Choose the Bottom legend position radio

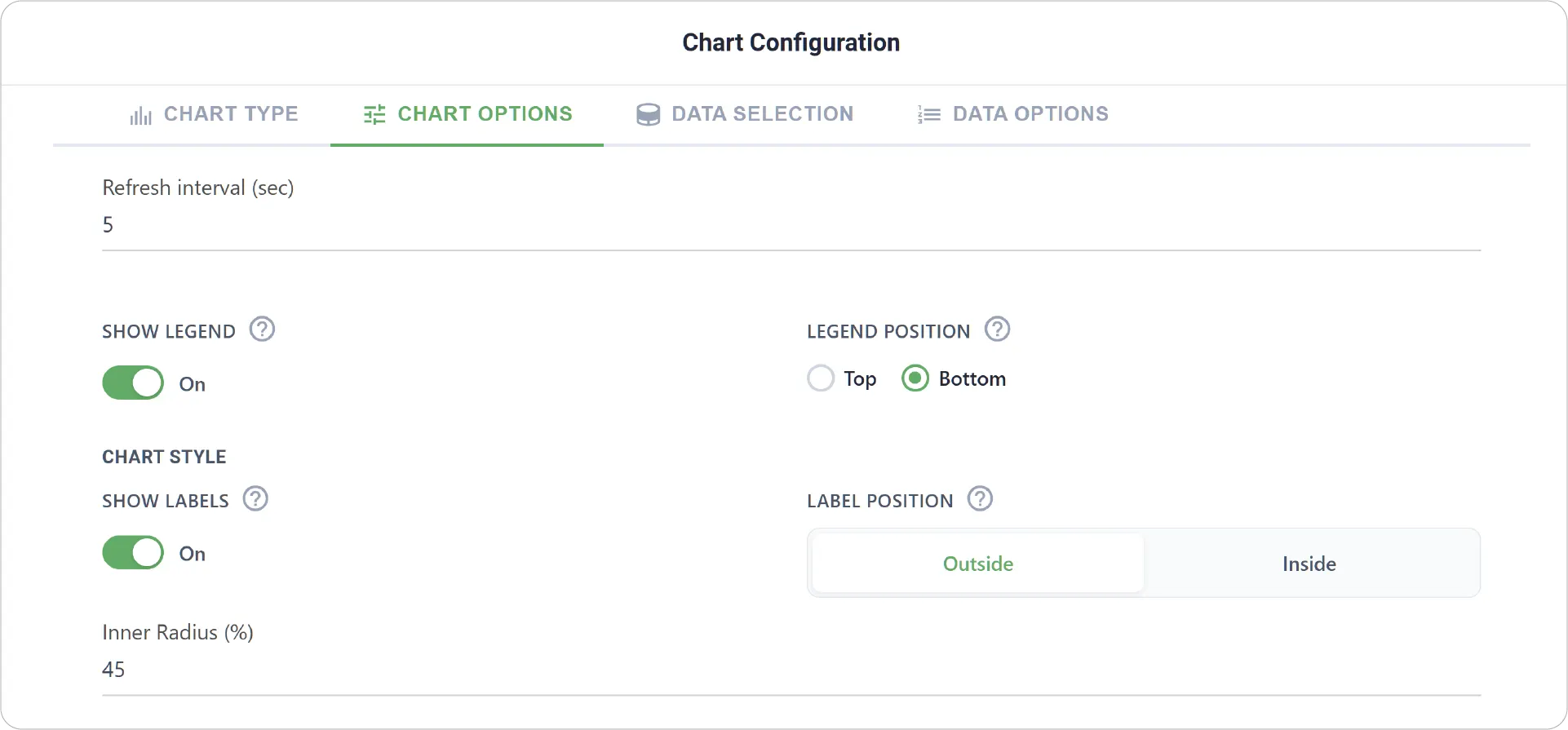coord(915,378)
